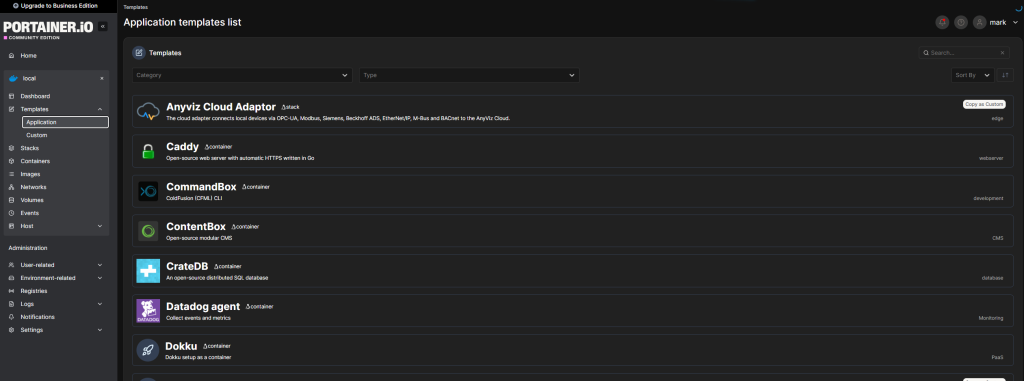Image resolution: width=1024 pixels, height=381 pixels.
Task: Click the Stacks layers icon
Action: click(x=11, y=148)
